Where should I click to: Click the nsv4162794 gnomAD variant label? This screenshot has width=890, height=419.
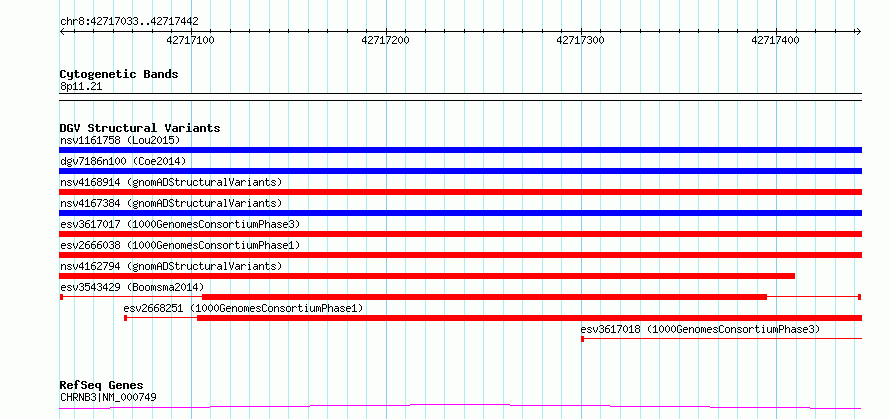click(x=171, y=266)
